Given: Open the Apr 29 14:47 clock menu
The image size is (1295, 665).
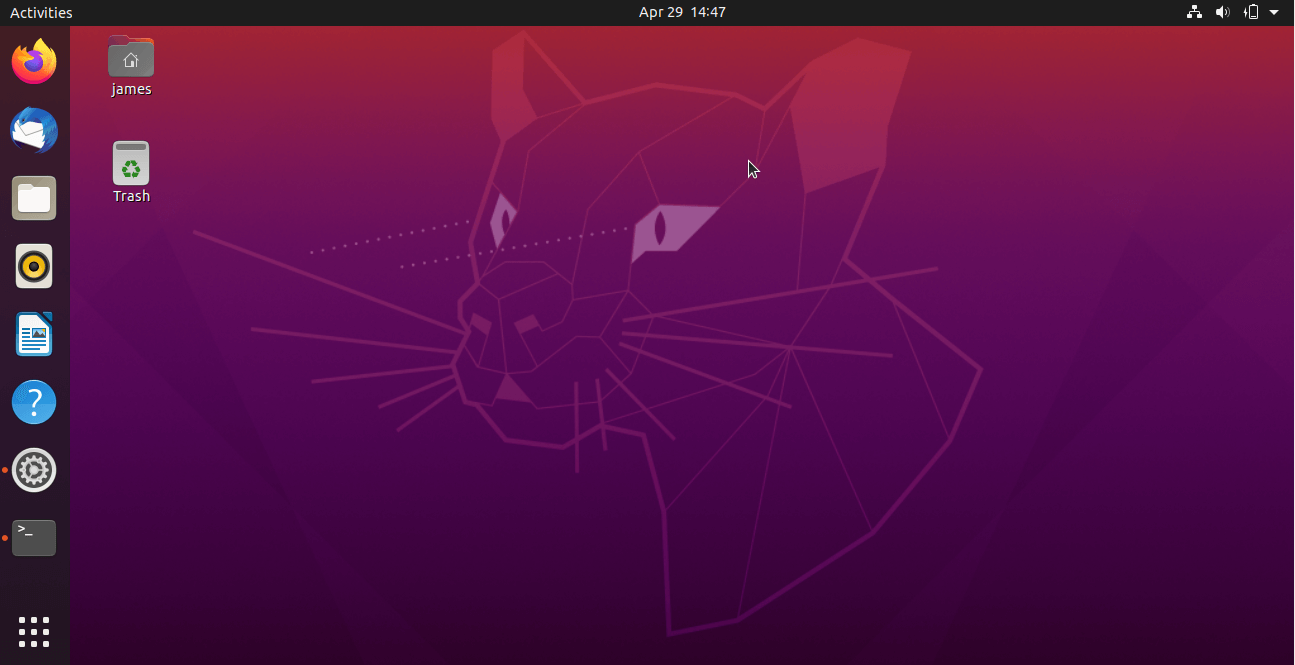Looking at the screenshot, I should 682,12.
